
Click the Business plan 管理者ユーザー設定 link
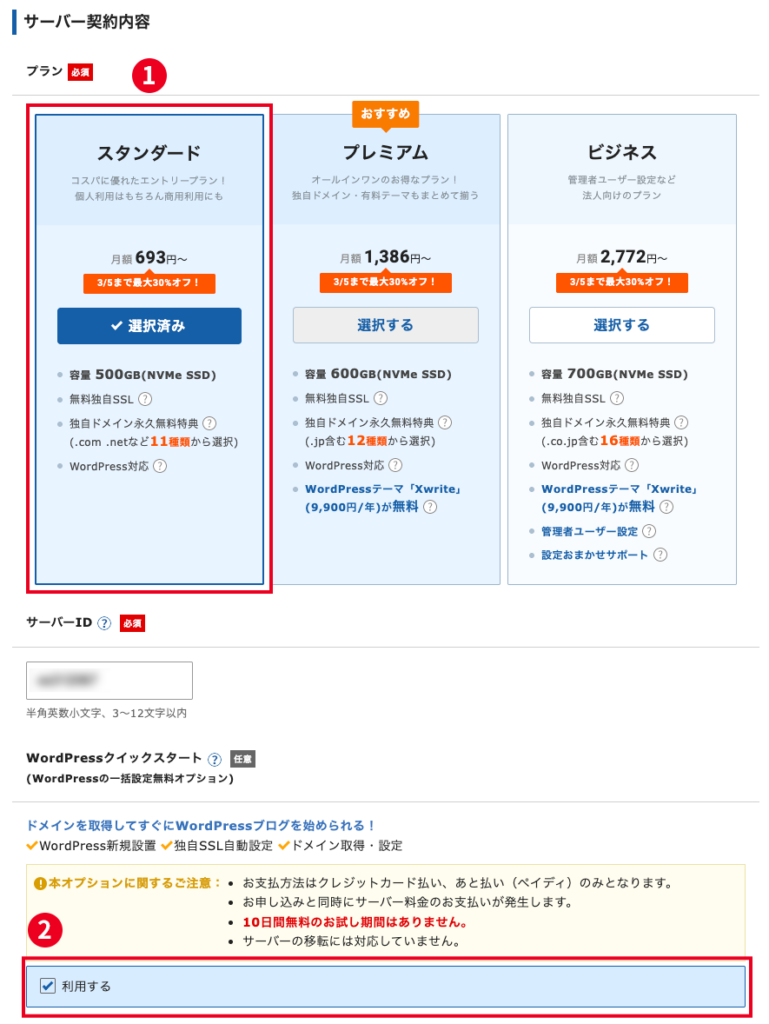tap(587, 531)
